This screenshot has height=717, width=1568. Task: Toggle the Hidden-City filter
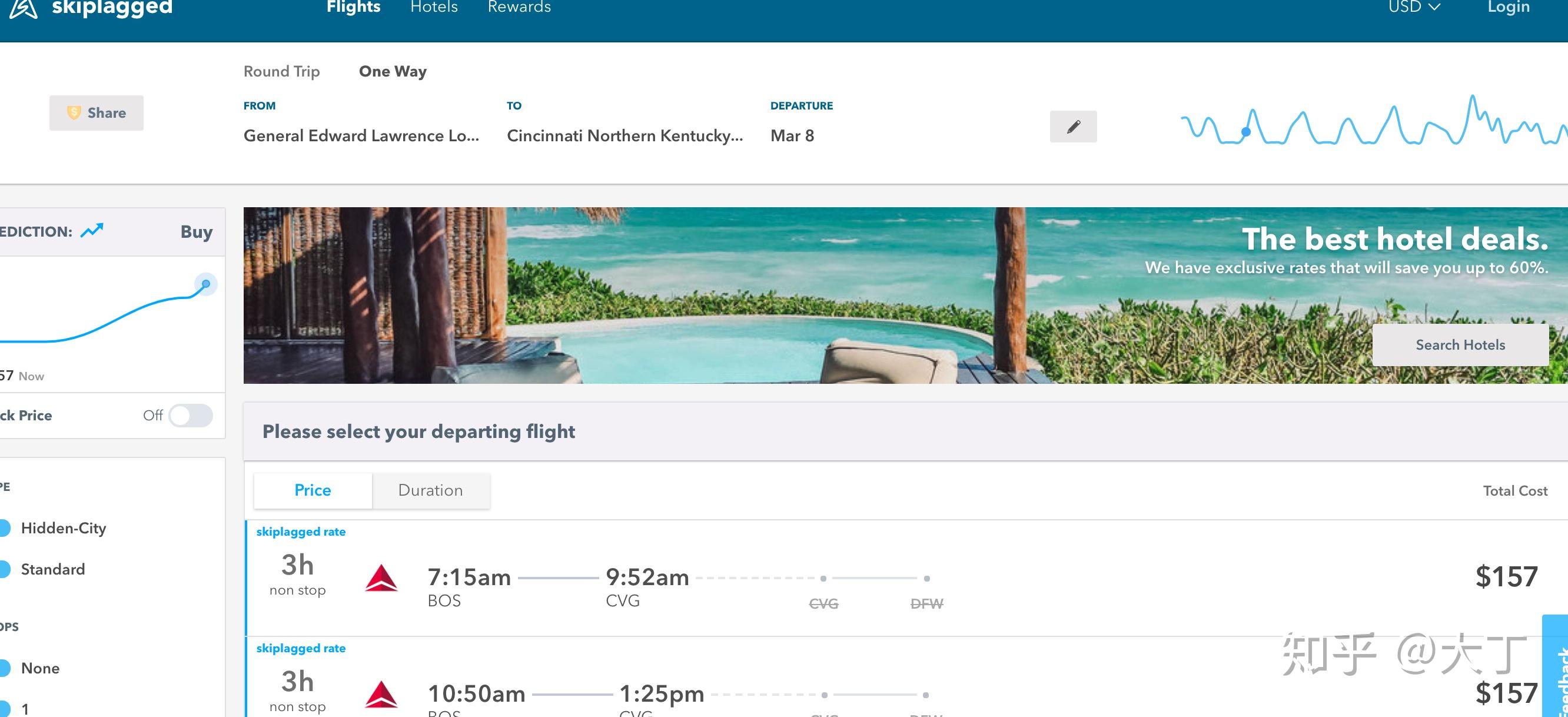pos(5,527)
